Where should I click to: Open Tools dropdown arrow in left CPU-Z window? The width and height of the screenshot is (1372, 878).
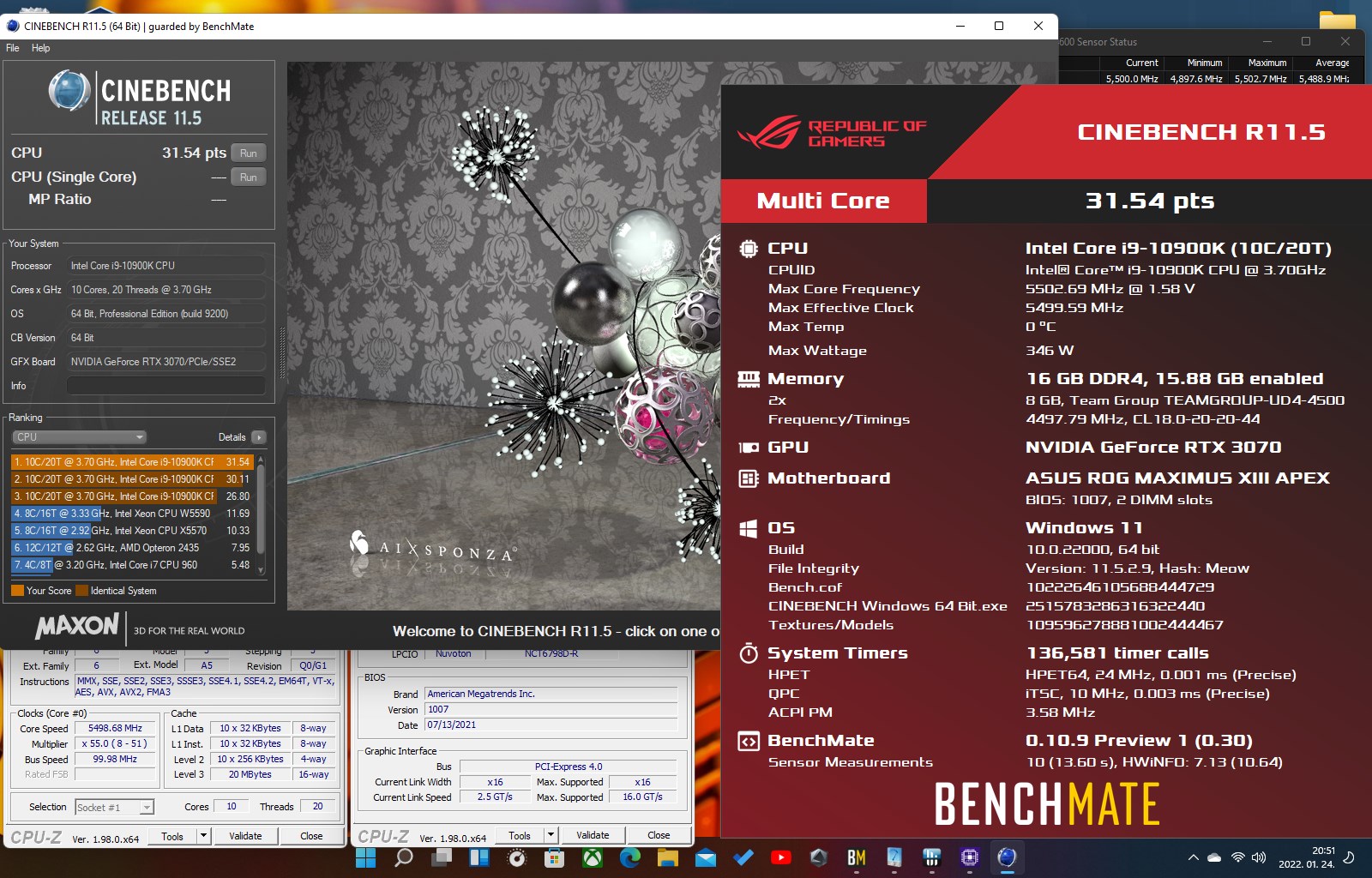(204, 836)
